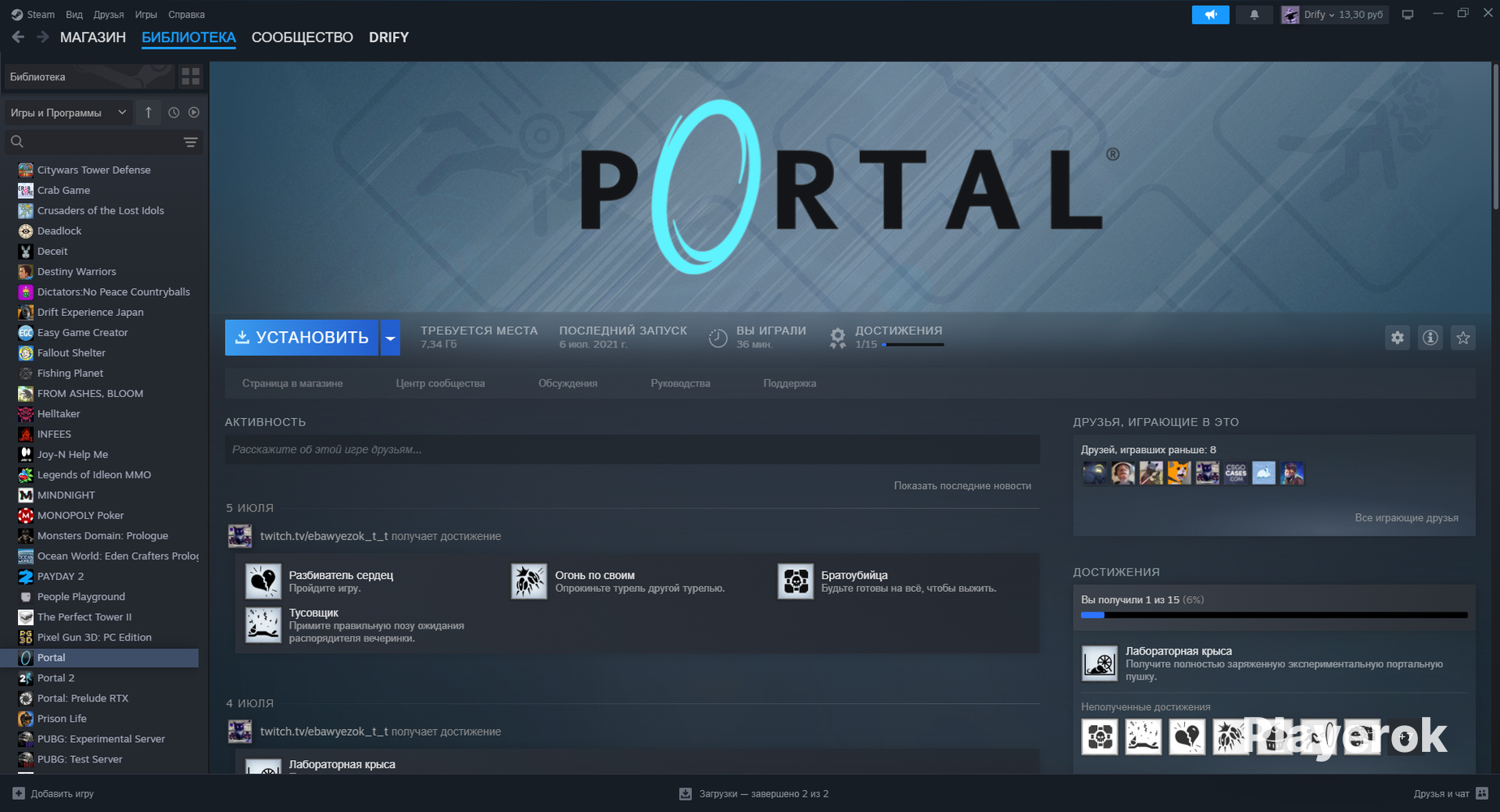
Task: Open Игры и Программы category dropdown
Action: (x=68, y=113)
